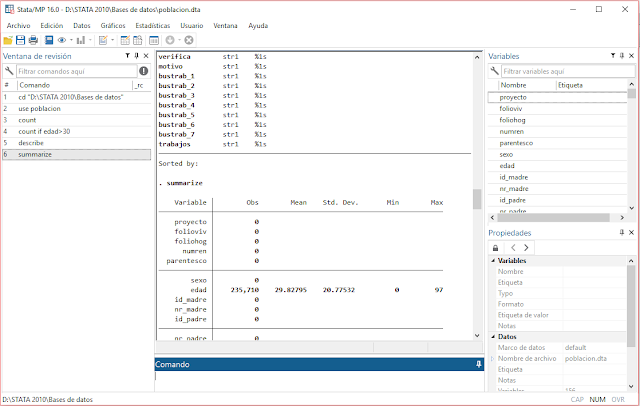The height and width of the screenshot is (406, 640).
Task: Click right arrow of Variables horizontal scrollbar
Action: pos(622,218)
